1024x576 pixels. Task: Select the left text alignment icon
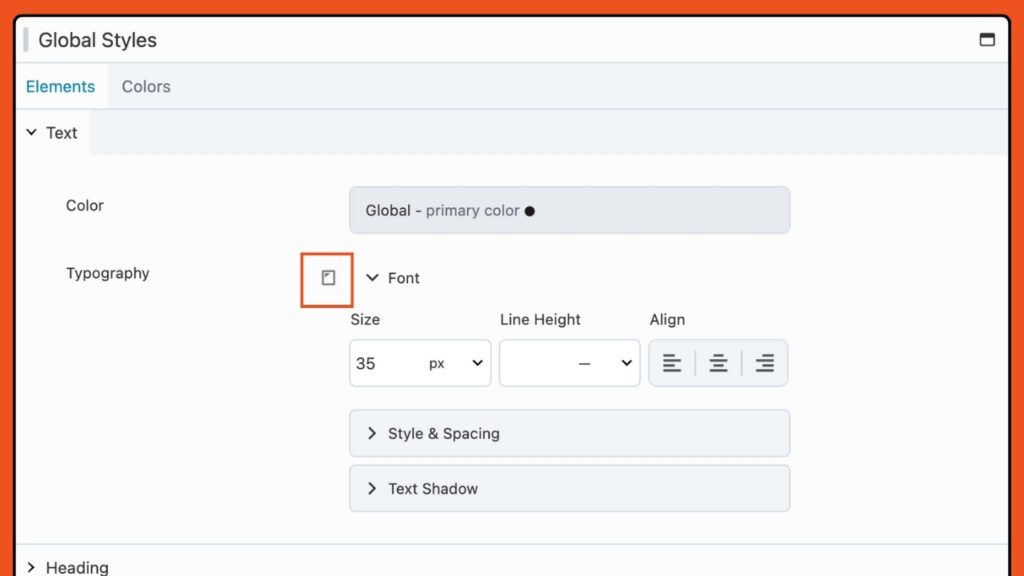coord(671,363)
